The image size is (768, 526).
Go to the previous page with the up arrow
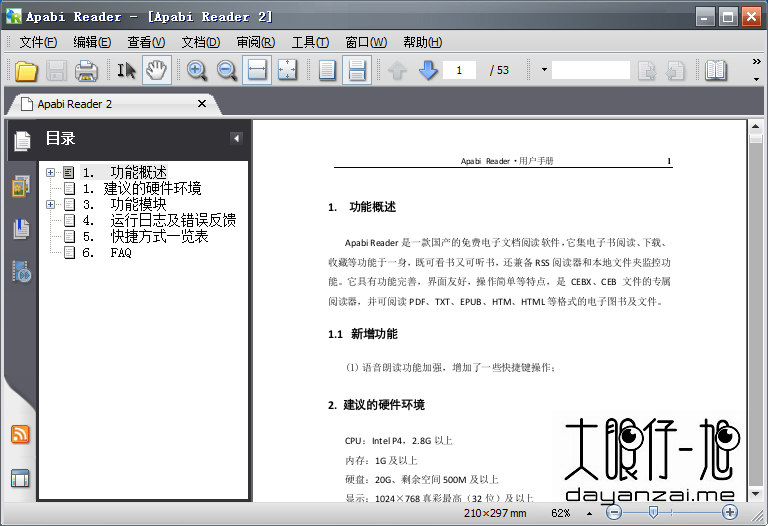pos(397,71)
